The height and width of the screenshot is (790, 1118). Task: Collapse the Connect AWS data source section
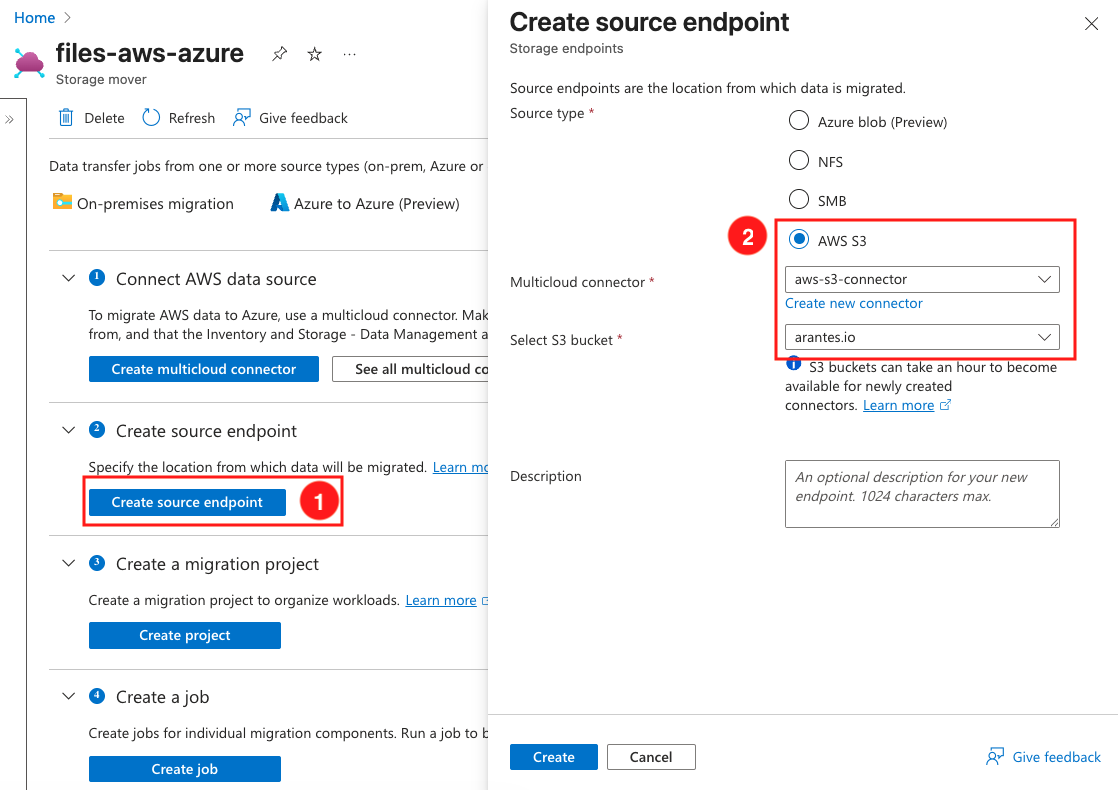pos(68,279)
